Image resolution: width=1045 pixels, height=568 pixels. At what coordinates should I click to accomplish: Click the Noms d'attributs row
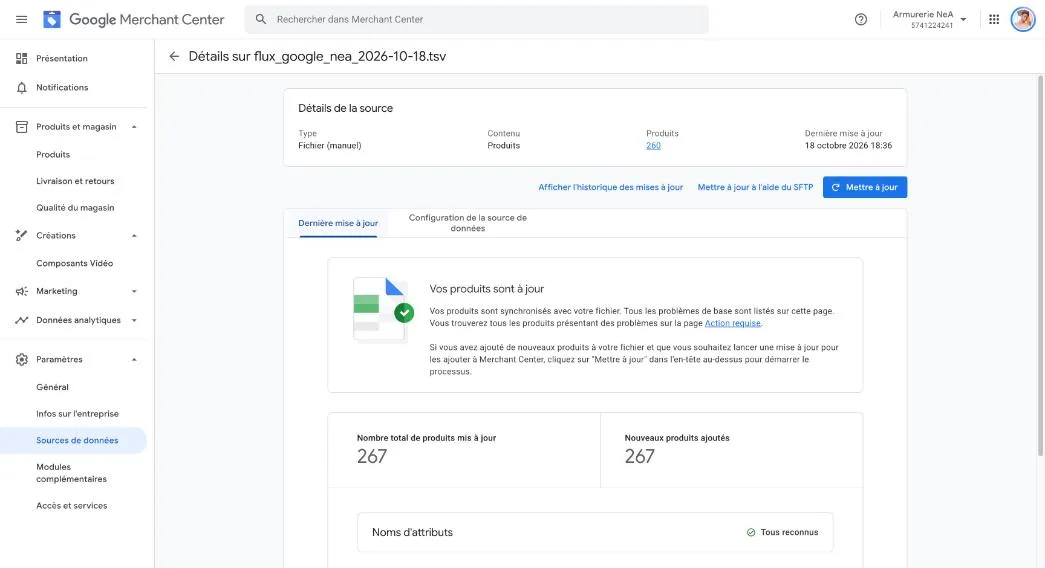[x=595, y=532]
